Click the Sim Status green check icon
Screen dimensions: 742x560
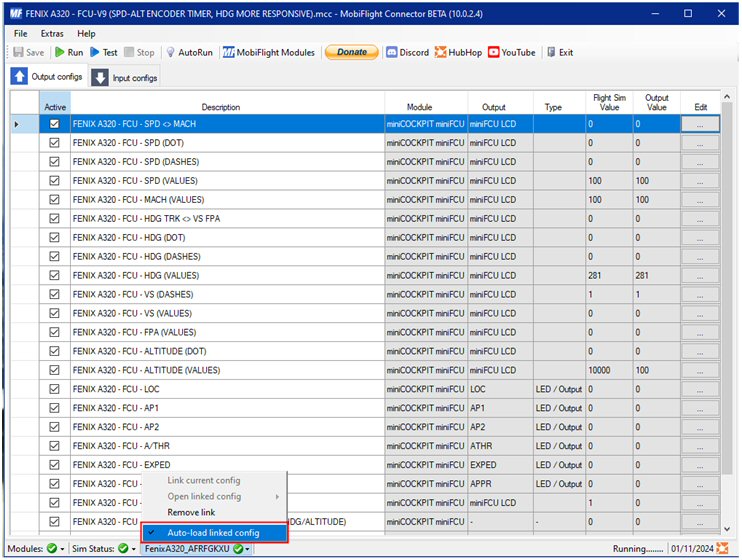(123, 549)
